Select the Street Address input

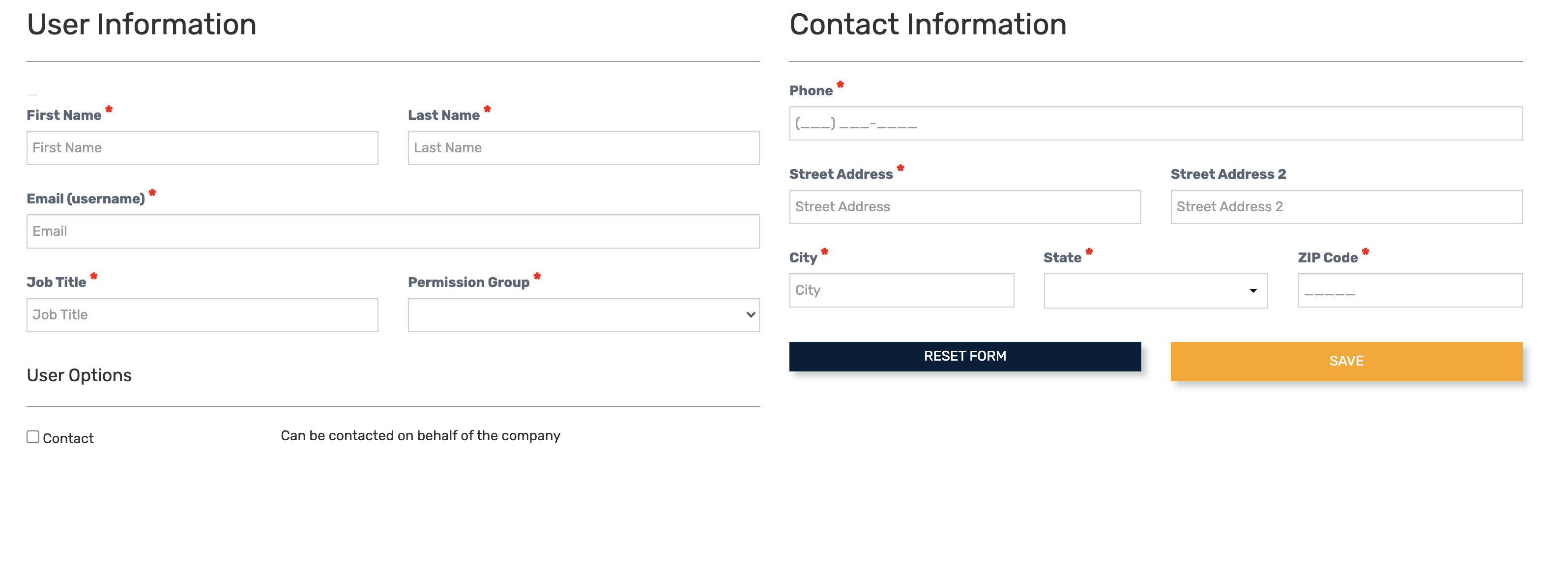click(x=965, y=207)
